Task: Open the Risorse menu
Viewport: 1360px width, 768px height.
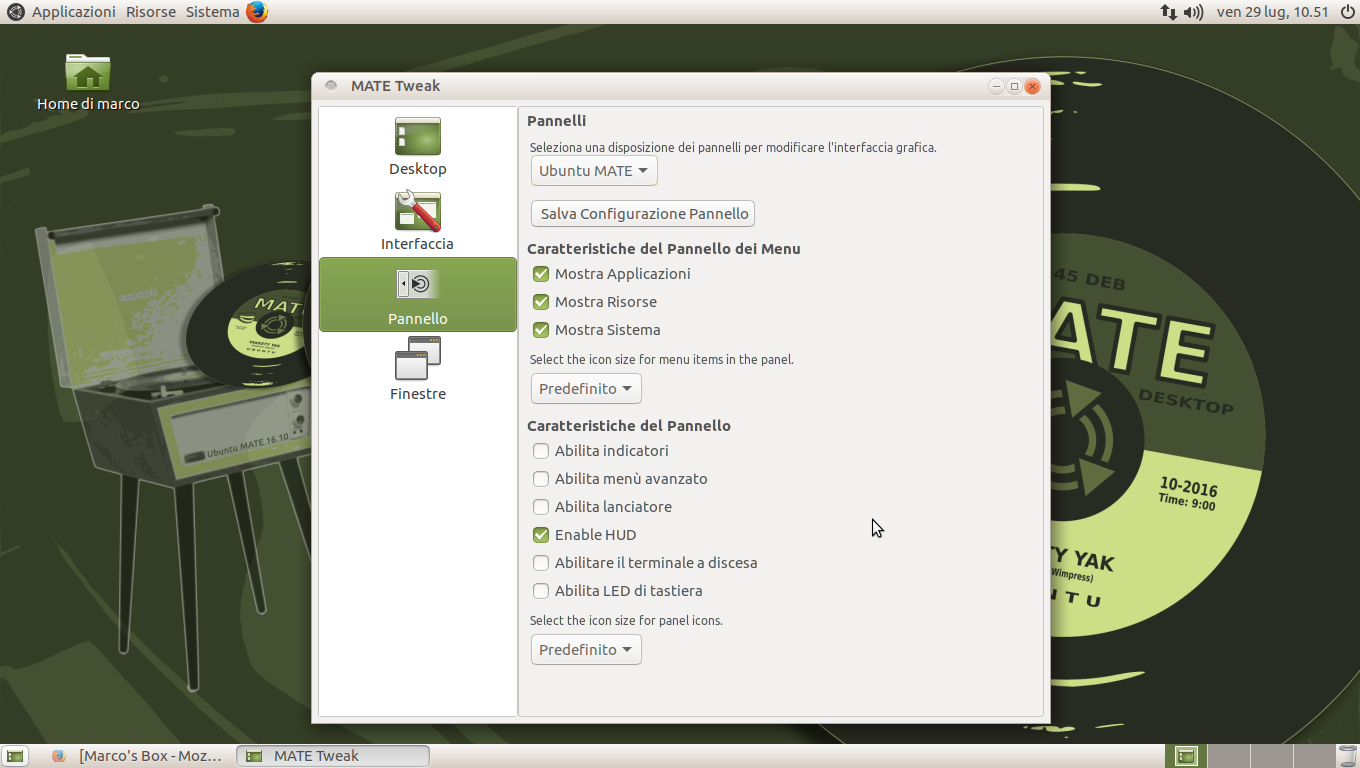Action: [151, 12]
